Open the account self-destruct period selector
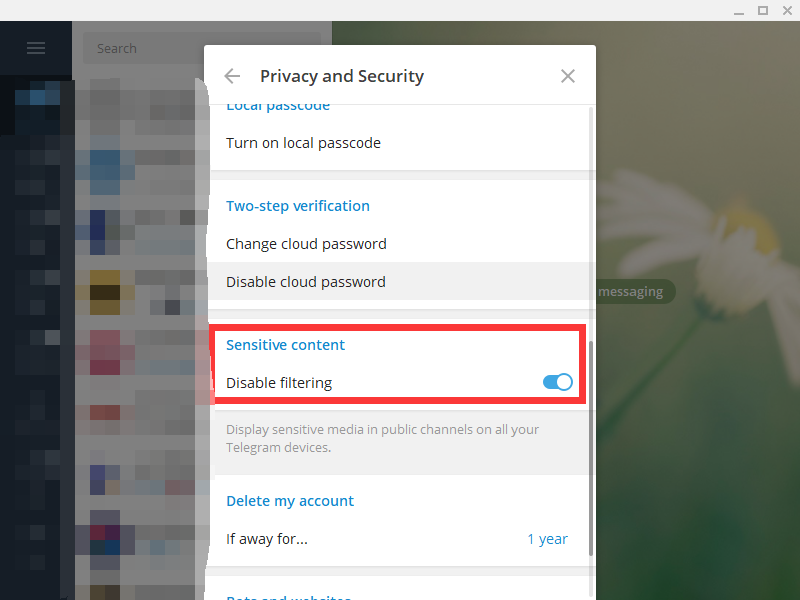Image resolution: width=800 pixels, height=600 pixels. (x=547, y=538)
